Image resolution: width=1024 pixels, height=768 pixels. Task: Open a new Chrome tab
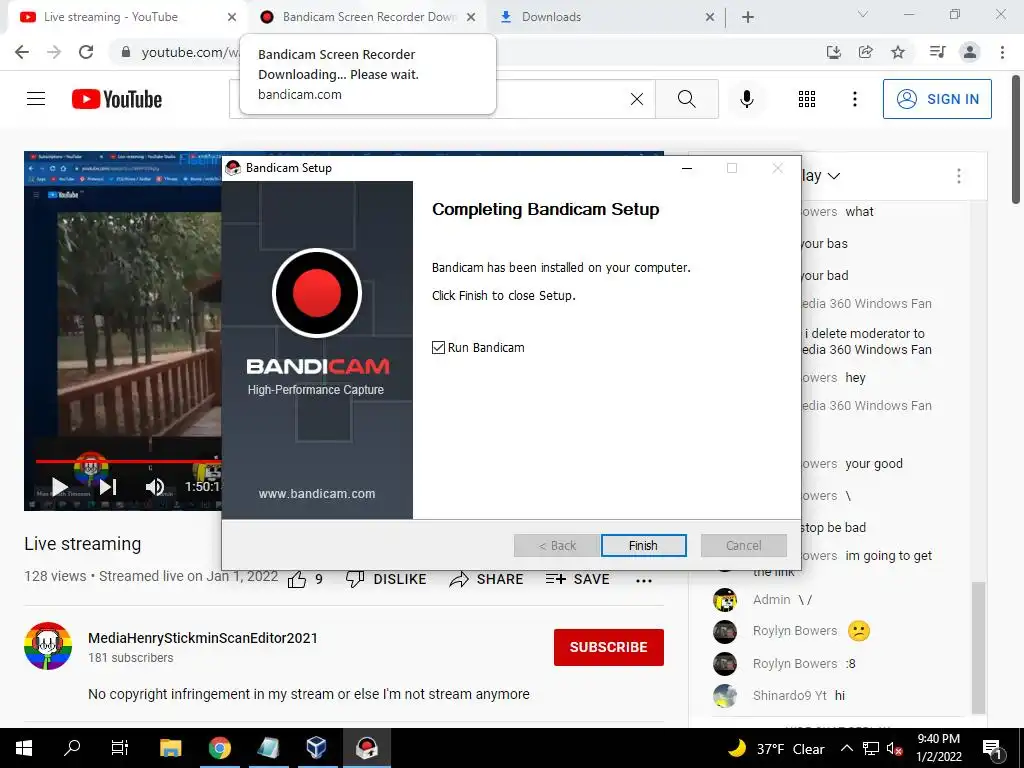(748, 17)
